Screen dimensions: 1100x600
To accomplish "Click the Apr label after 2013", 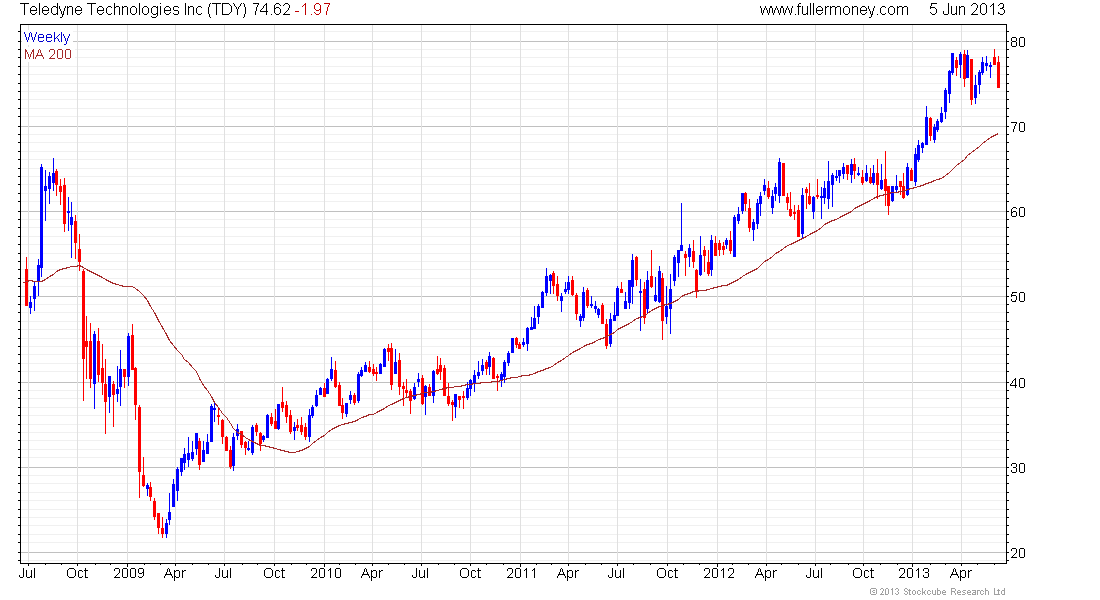I will 960,573.
